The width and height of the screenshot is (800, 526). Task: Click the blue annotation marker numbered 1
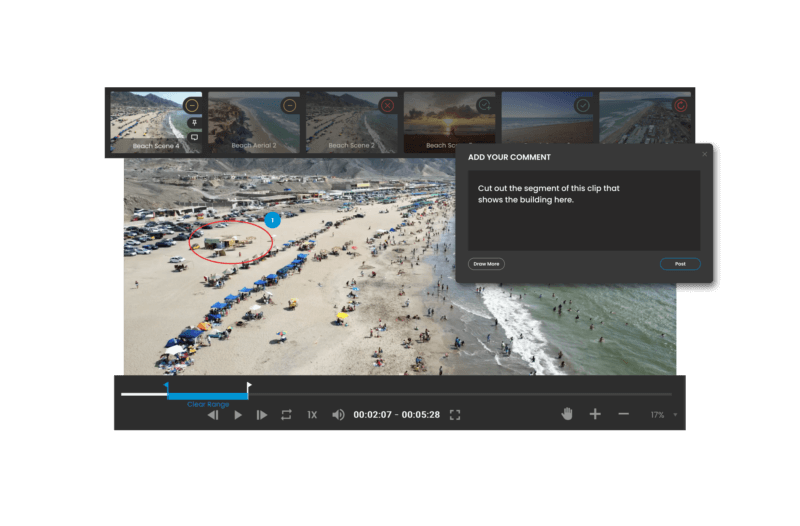tap(272, 220)
